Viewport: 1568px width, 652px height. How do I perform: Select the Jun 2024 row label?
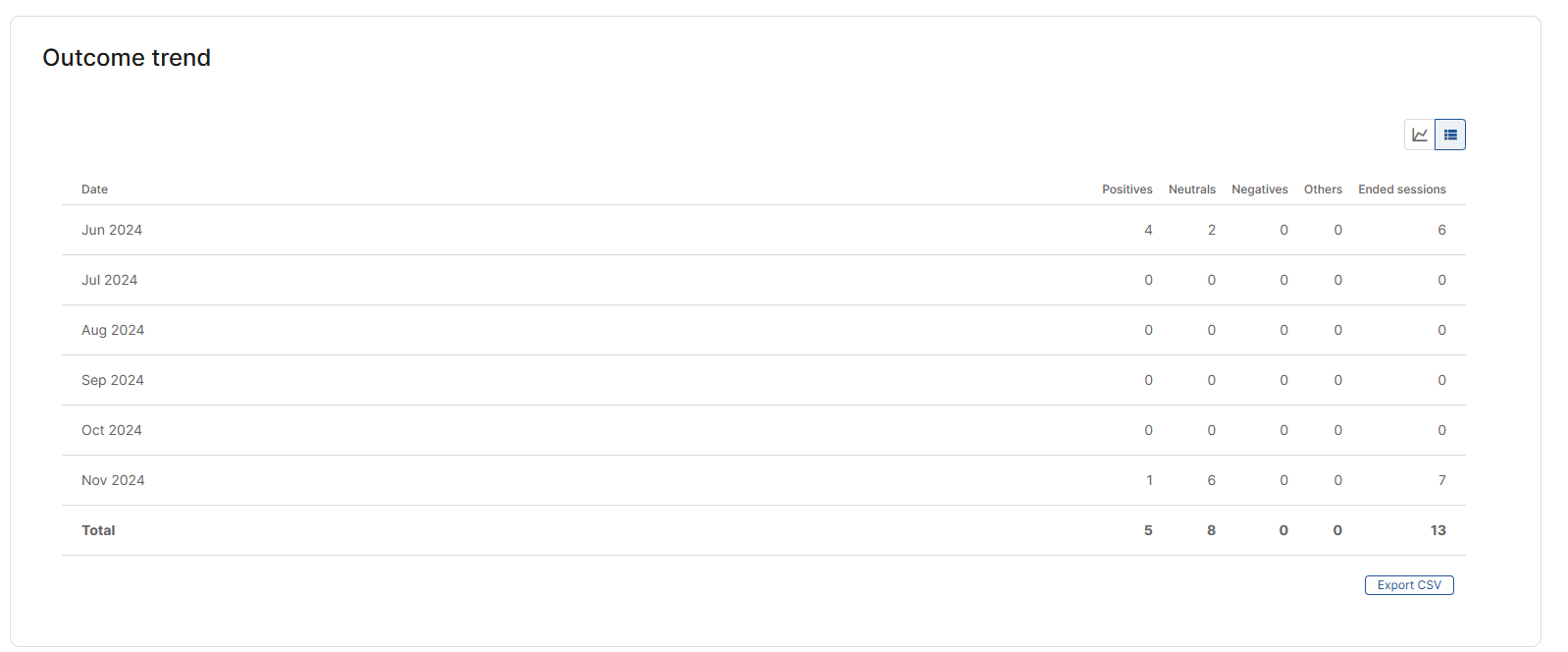pos(112,230)
